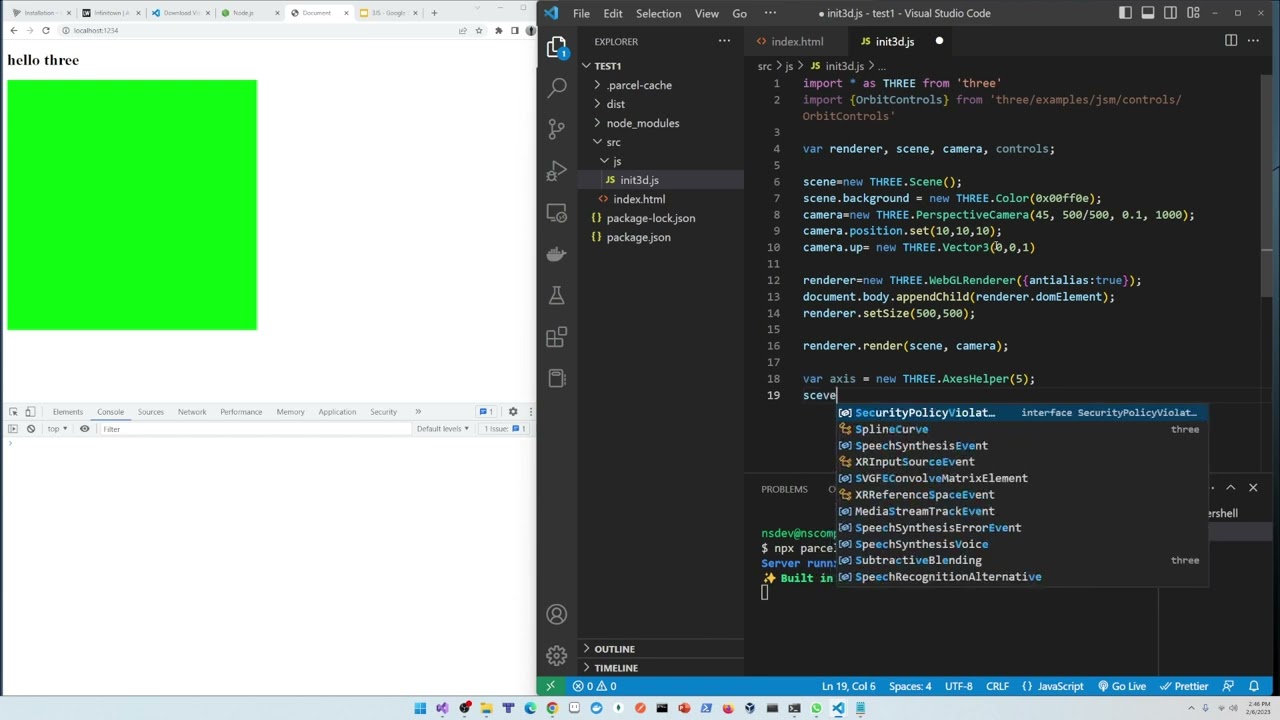
Task: Open the Selection menu
Action: pos(659,13)
